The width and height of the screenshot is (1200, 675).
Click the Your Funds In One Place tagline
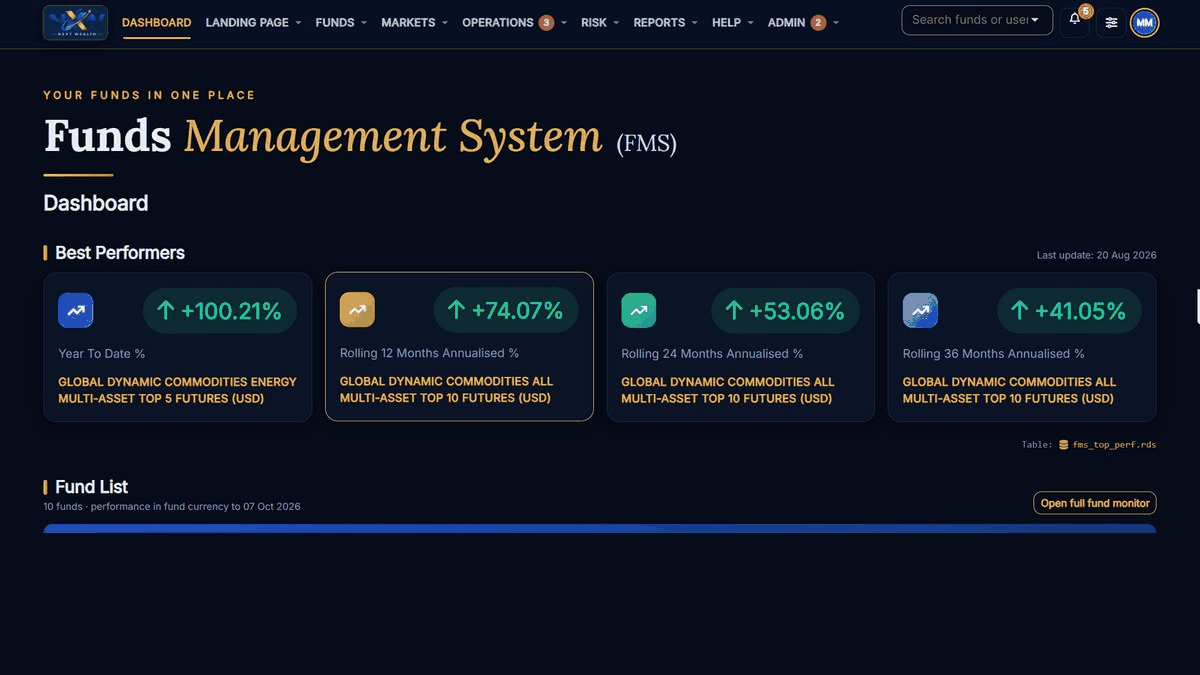(x=149, y=95)
